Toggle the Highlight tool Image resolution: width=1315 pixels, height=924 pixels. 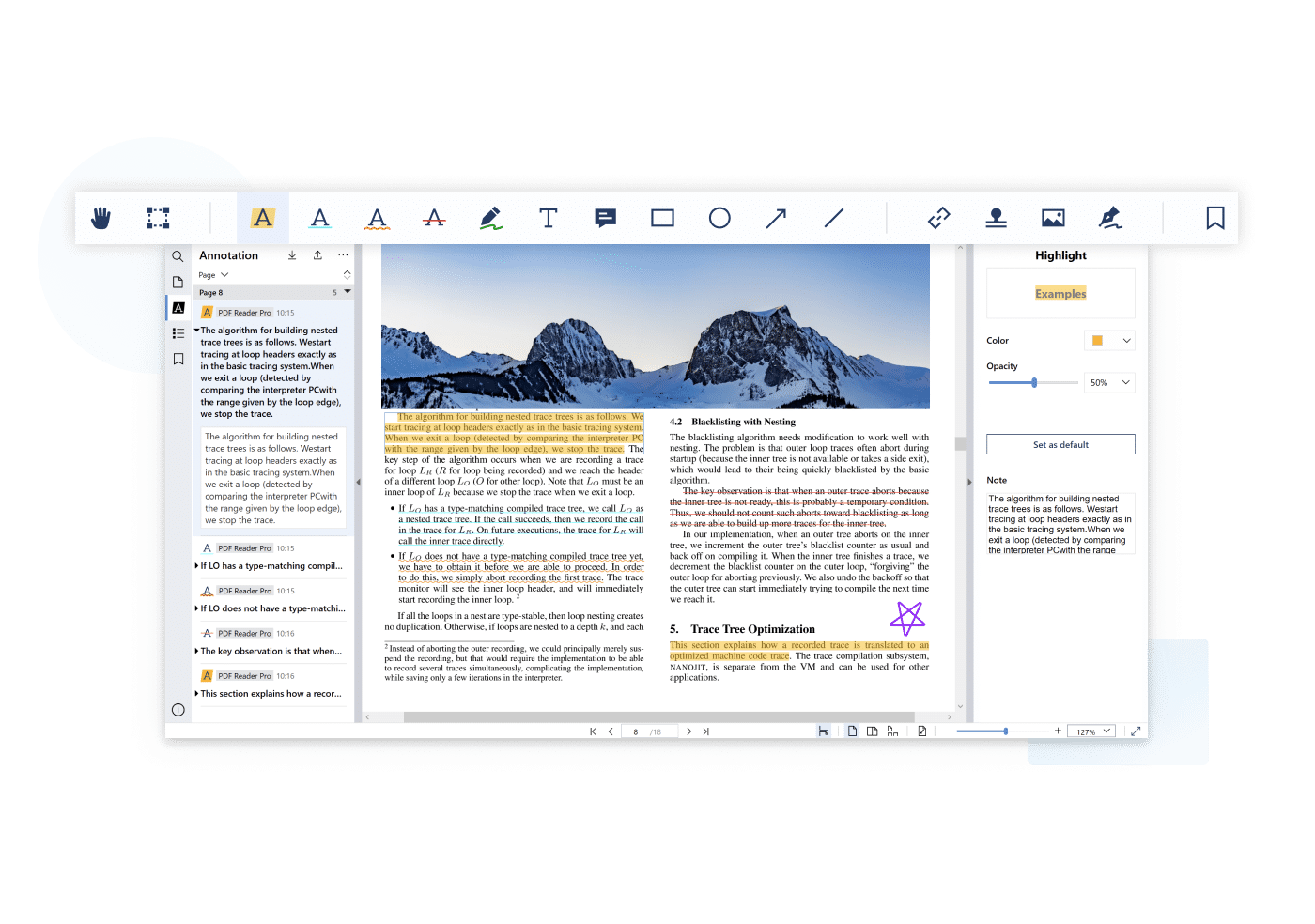[x=263, y=219]
